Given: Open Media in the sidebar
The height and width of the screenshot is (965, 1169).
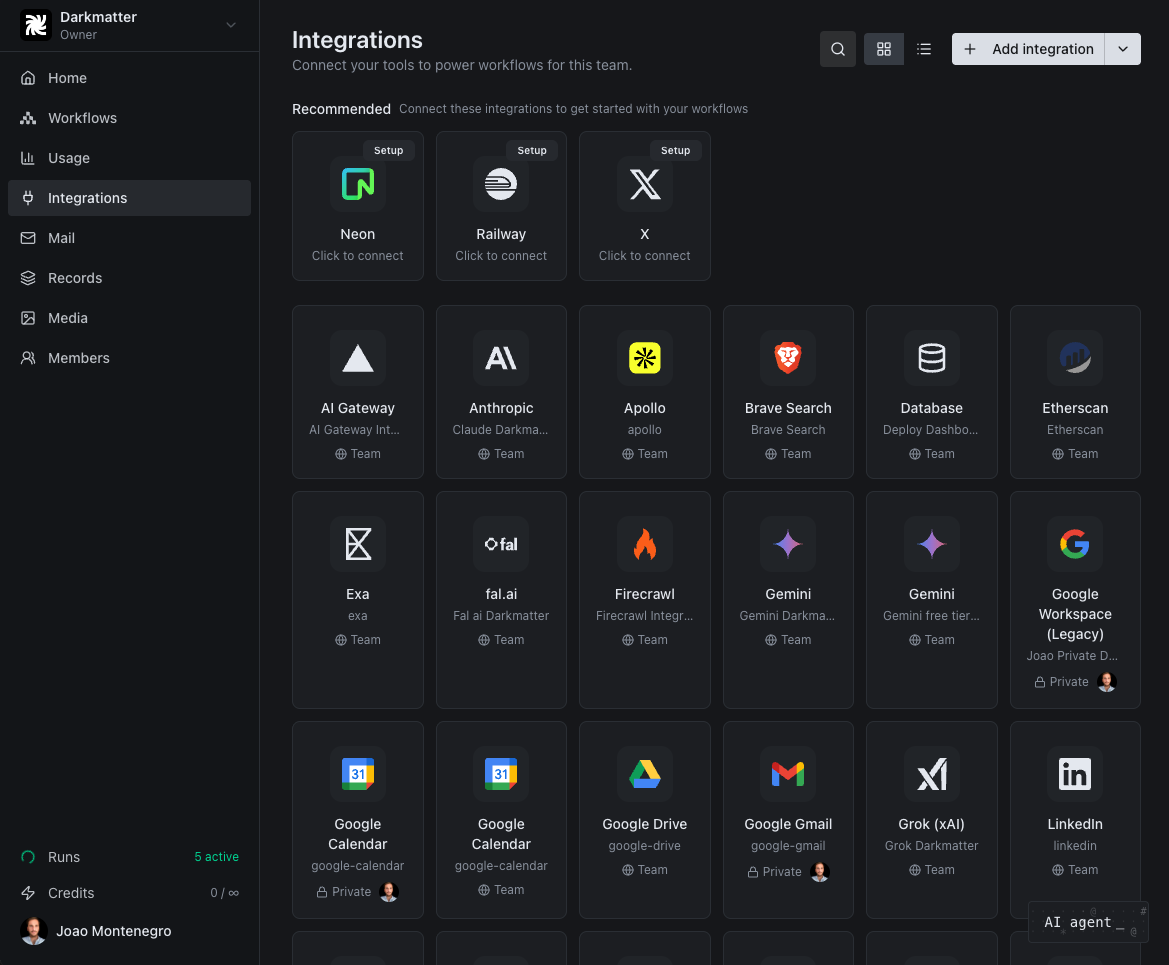Looking at the screenshot, I should click(x=129, y=318).
